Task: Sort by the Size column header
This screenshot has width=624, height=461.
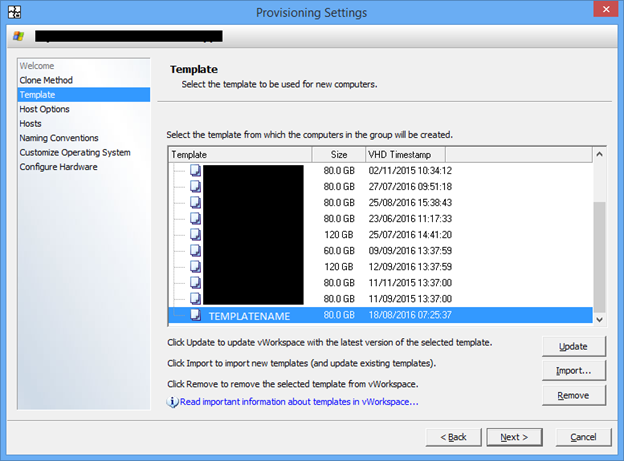Action: click(339, 154)
